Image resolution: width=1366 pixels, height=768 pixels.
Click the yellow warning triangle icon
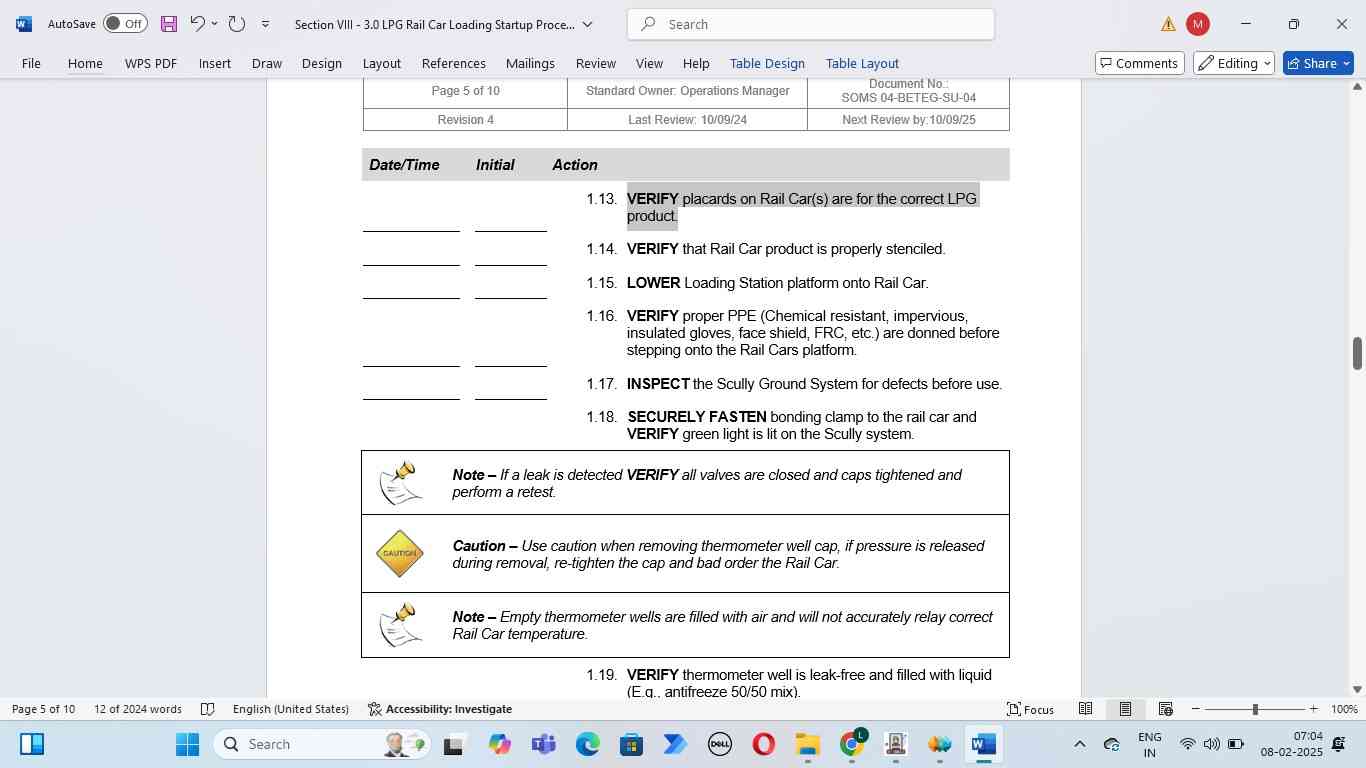[x=1168, y=24]
